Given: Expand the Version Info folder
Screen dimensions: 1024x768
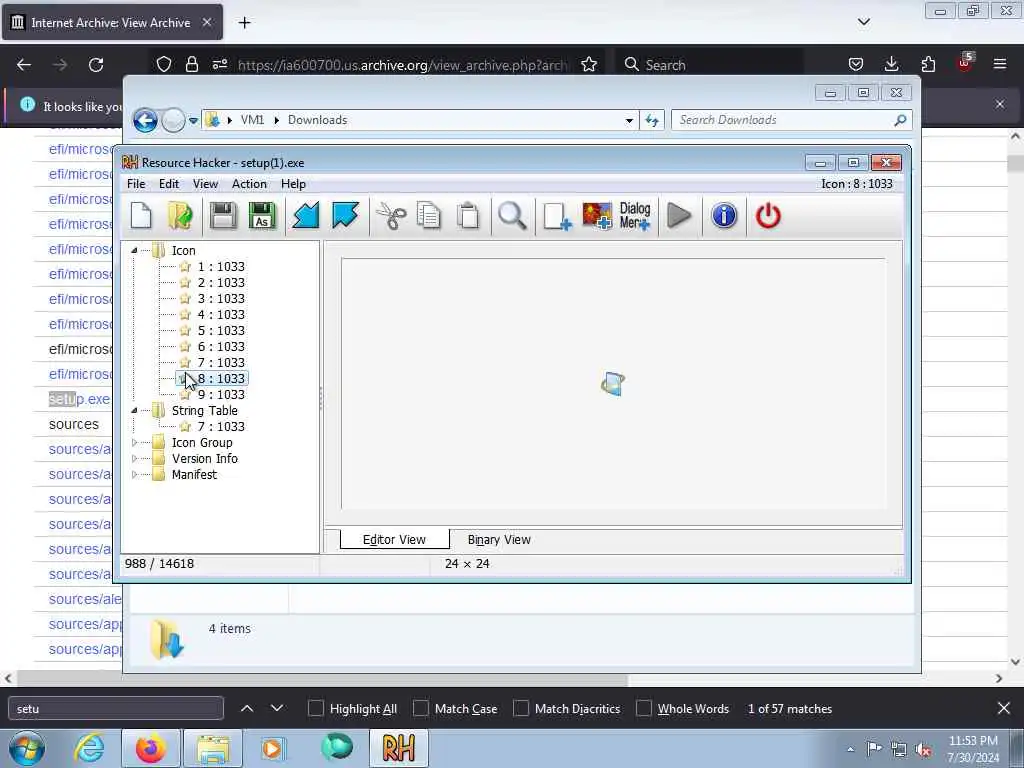Looking at the screenshot, I should pyautogui.click(x=134, y=458).
